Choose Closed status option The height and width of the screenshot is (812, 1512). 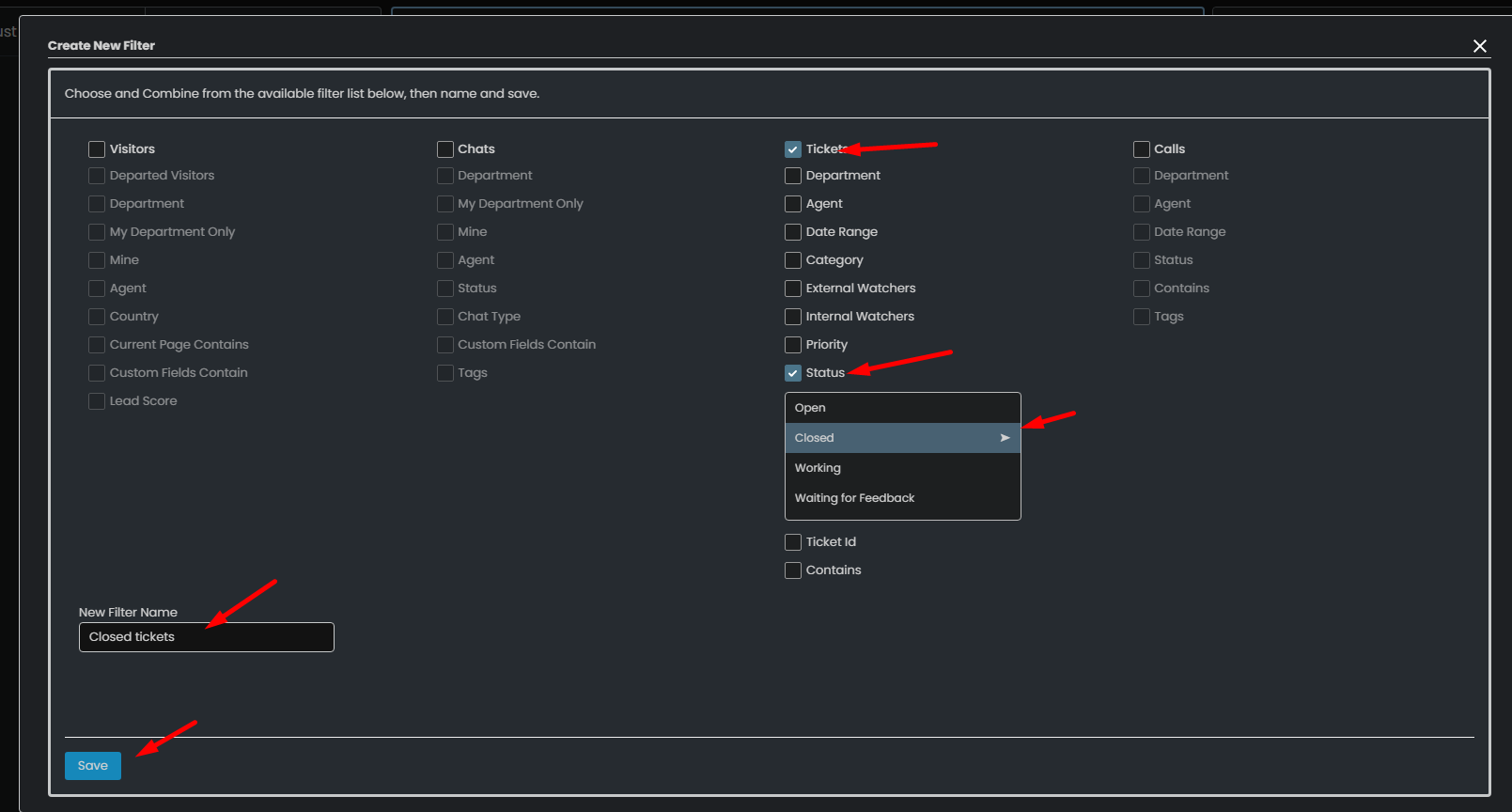814,438
